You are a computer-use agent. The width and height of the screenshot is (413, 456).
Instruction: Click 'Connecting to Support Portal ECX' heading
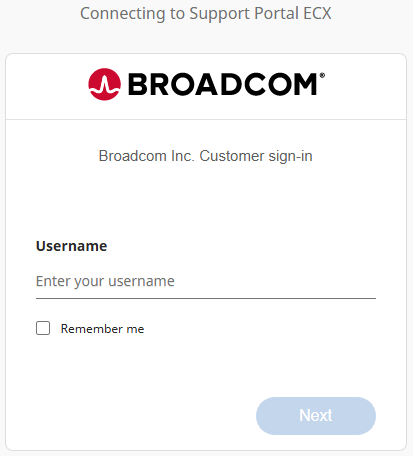(x=206, y=14)
